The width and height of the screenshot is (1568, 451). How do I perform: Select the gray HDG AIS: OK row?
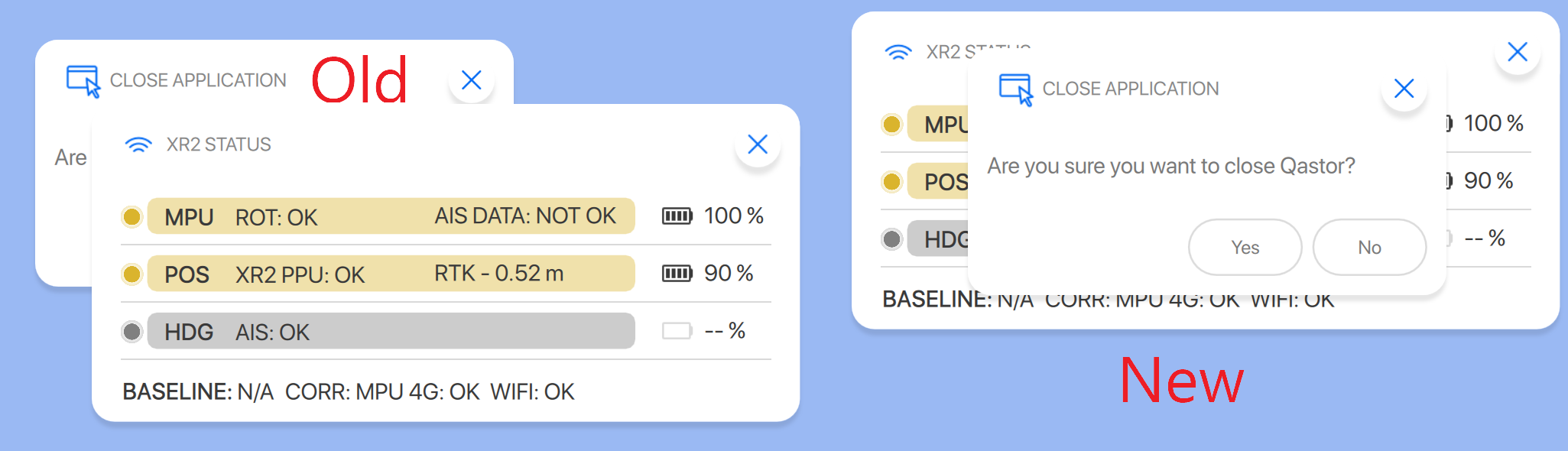[x=391, y=331]
